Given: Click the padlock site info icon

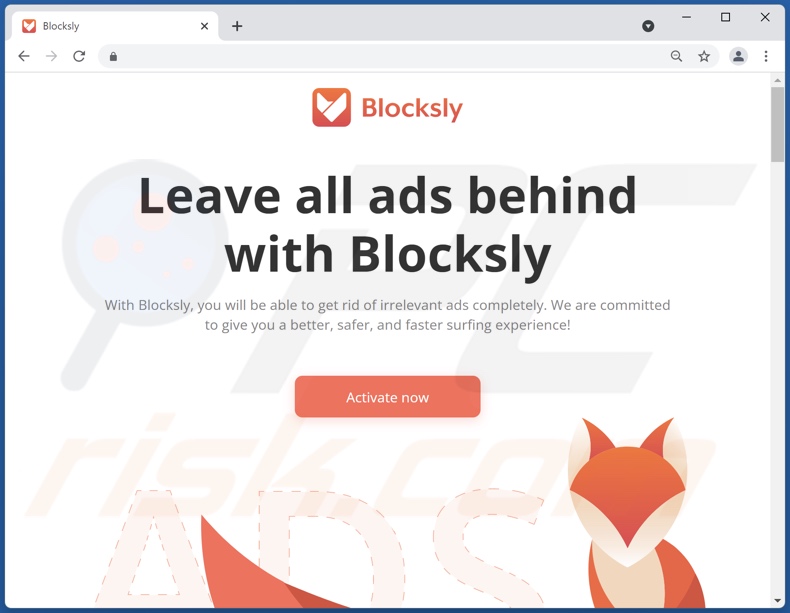Looking at the screenshot, I should click(113, 56).
